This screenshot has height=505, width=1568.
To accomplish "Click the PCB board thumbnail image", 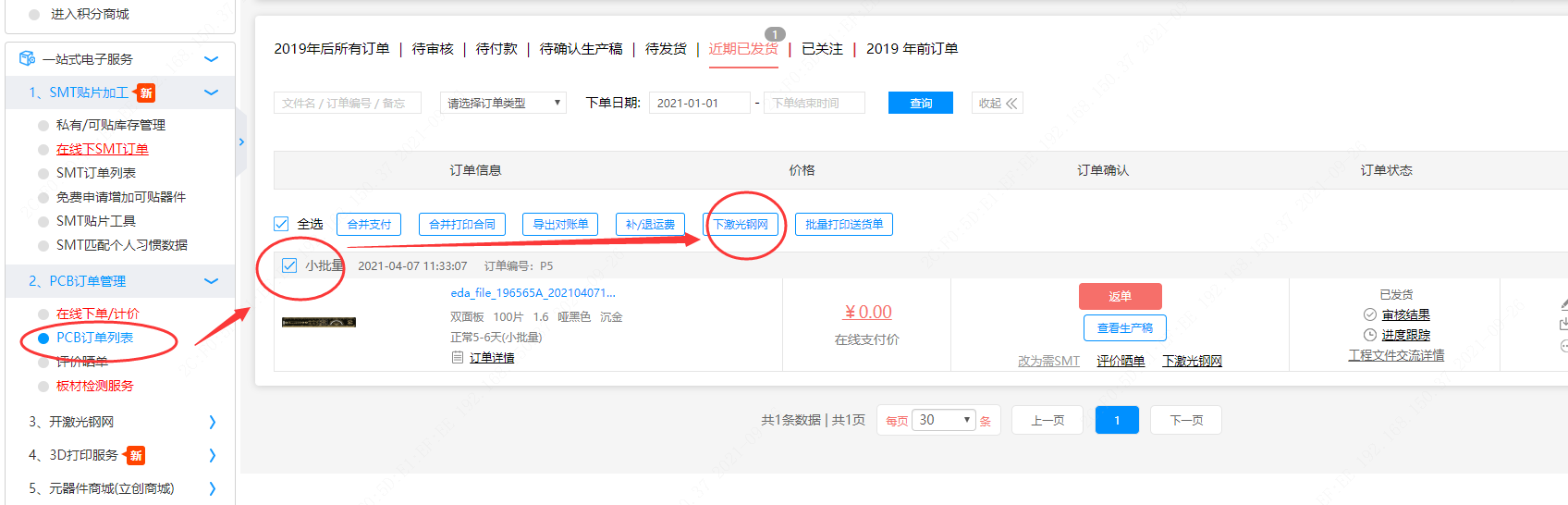I will click(319, 322).
